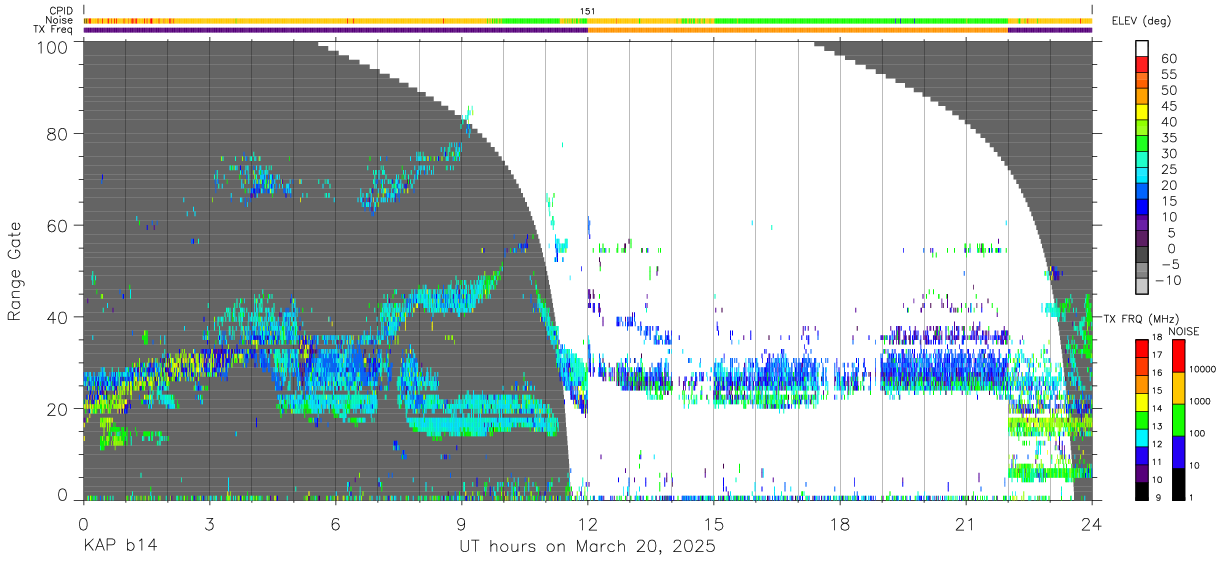Pick the cyan 12–13 MHz TX FRQ swatch
Viewport: 1228px width, 567px height.
point(1142,436)
